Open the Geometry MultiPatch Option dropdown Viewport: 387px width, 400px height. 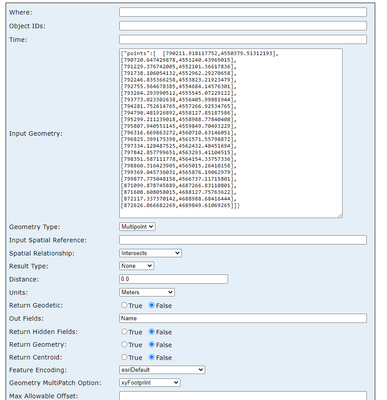click(150, 383)
